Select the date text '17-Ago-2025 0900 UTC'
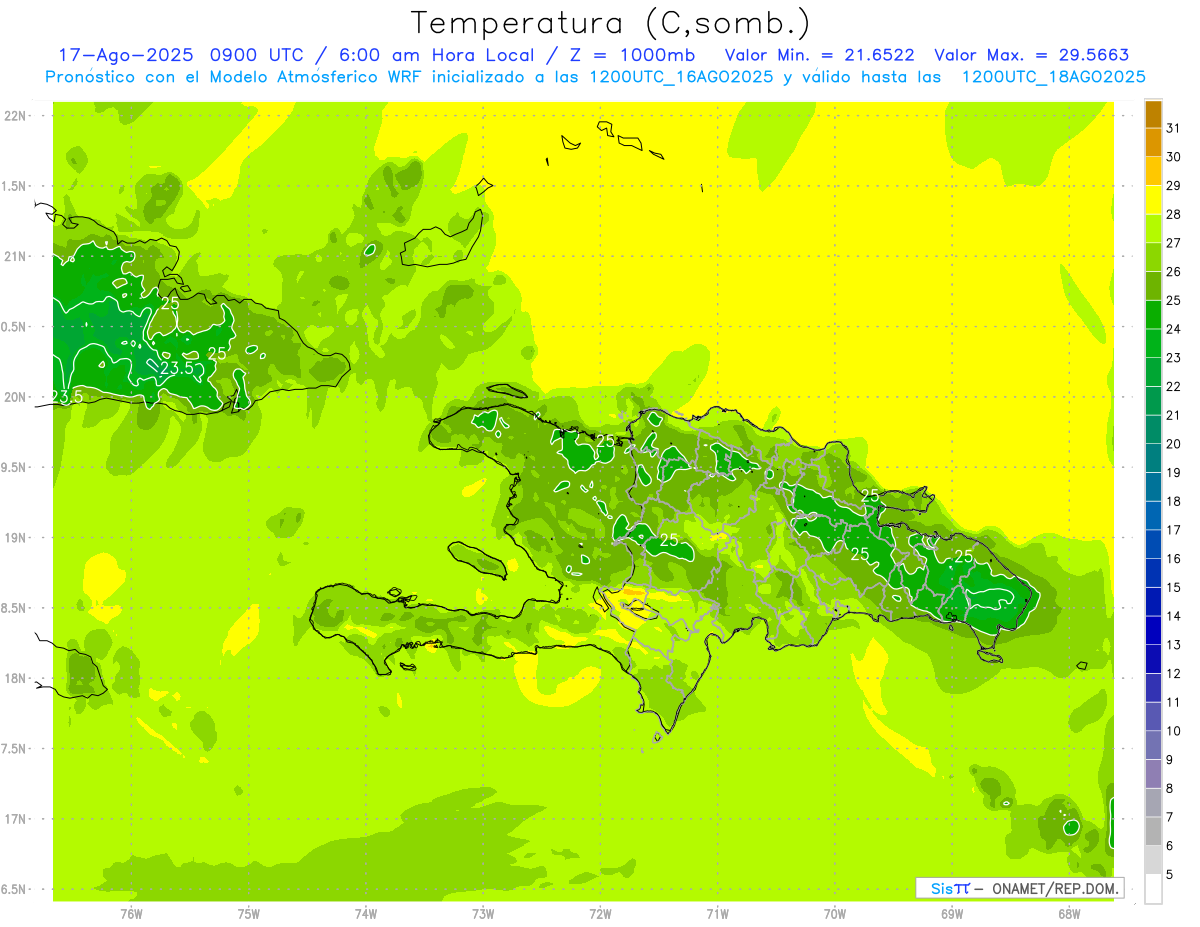 (182, 55)
